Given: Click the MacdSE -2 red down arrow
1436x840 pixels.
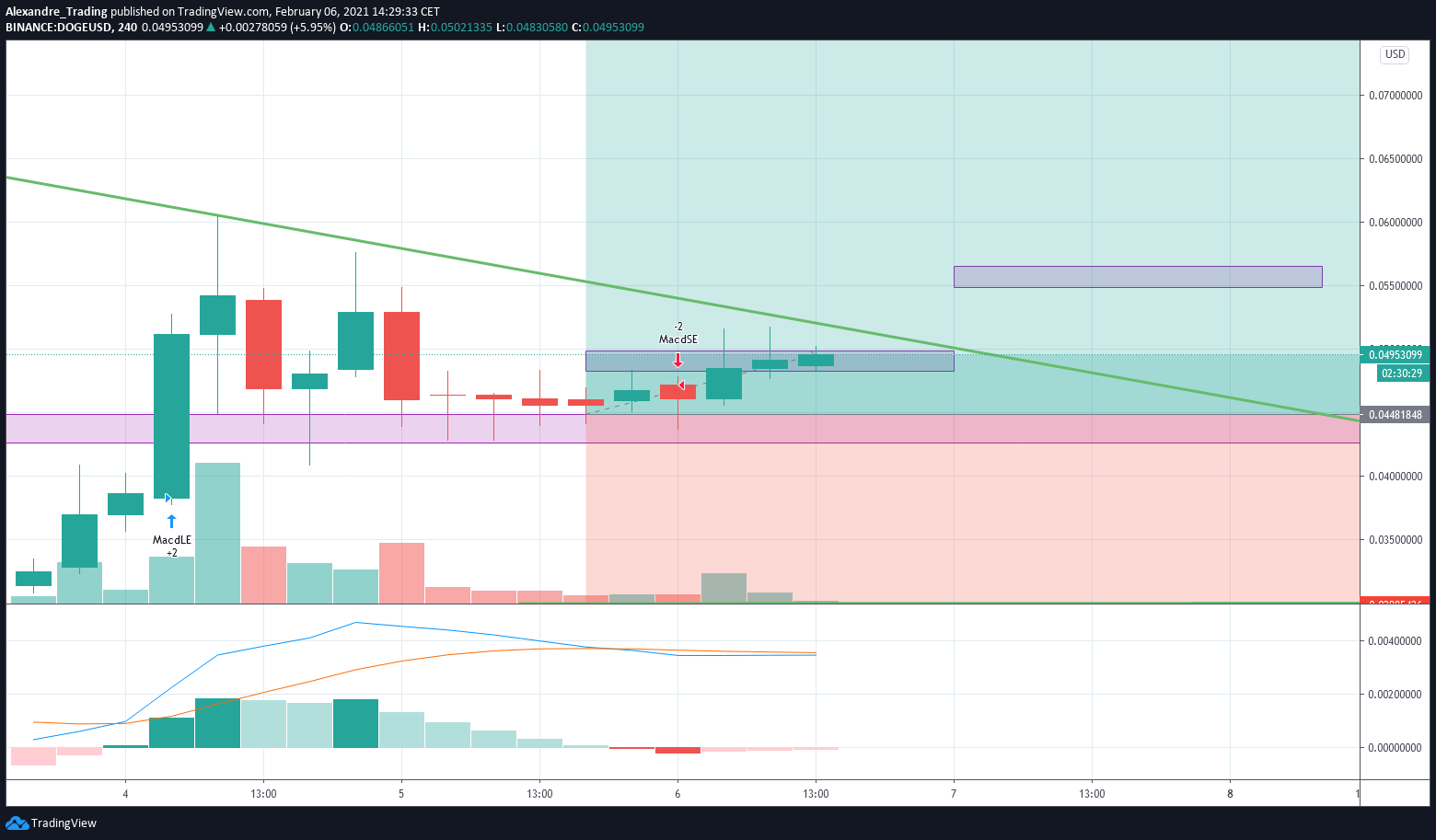Looking at the screenshot, I should [x=678, y=360].
